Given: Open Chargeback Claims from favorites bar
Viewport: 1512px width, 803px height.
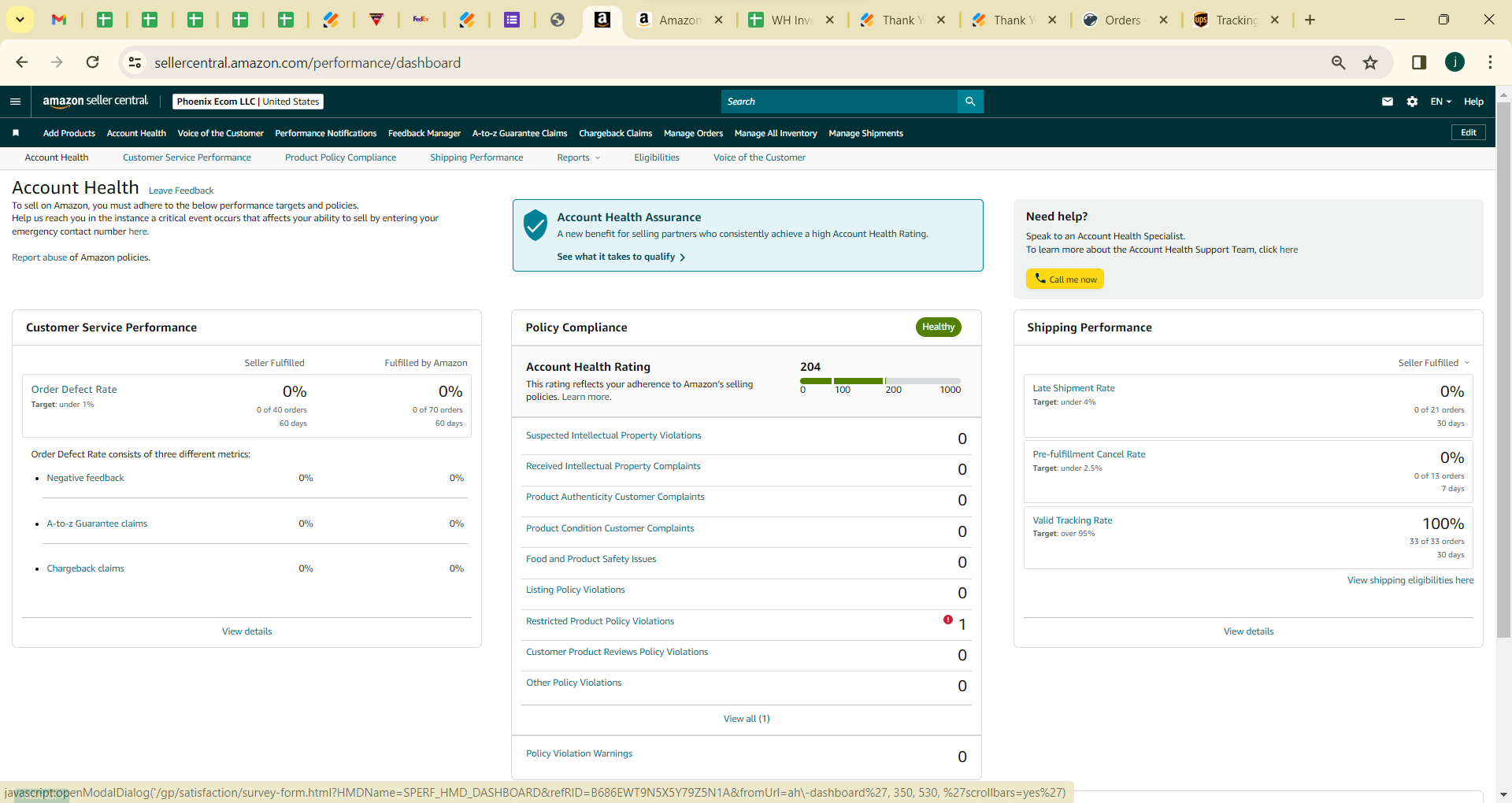Looking at the screenshot, I should pyautogui.click(x=615, y=133).
